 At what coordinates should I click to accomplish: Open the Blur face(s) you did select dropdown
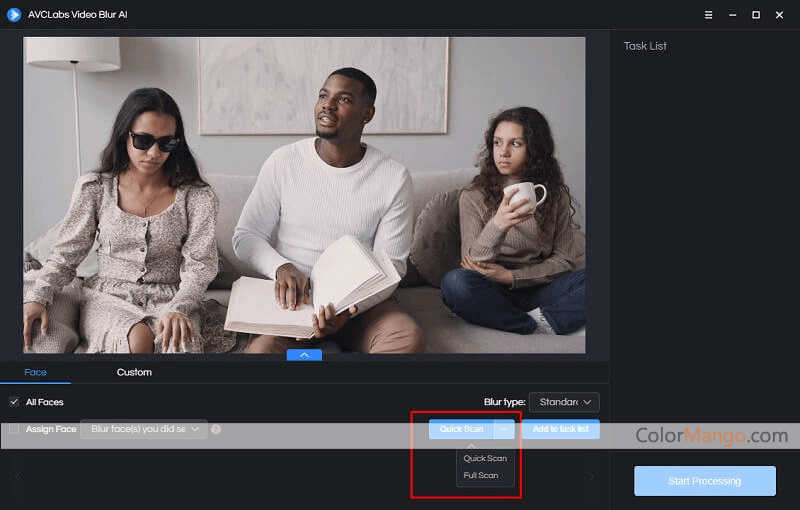(144, 429)
